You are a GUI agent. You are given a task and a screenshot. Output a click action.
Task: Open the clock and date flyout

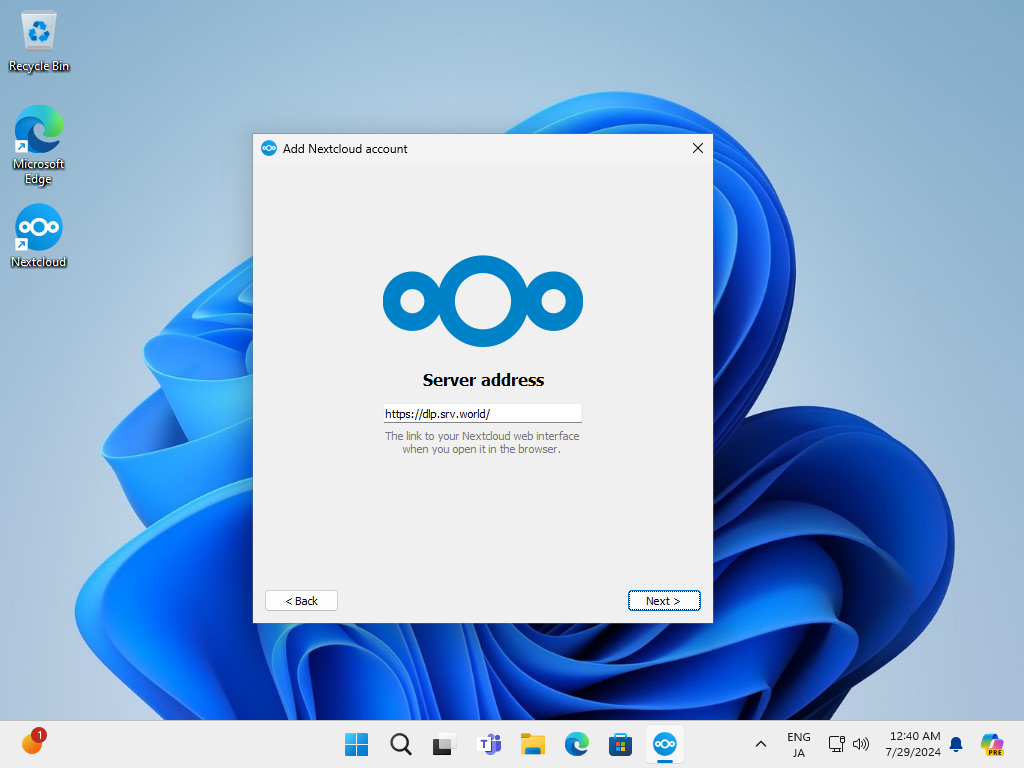pos(913,744)
